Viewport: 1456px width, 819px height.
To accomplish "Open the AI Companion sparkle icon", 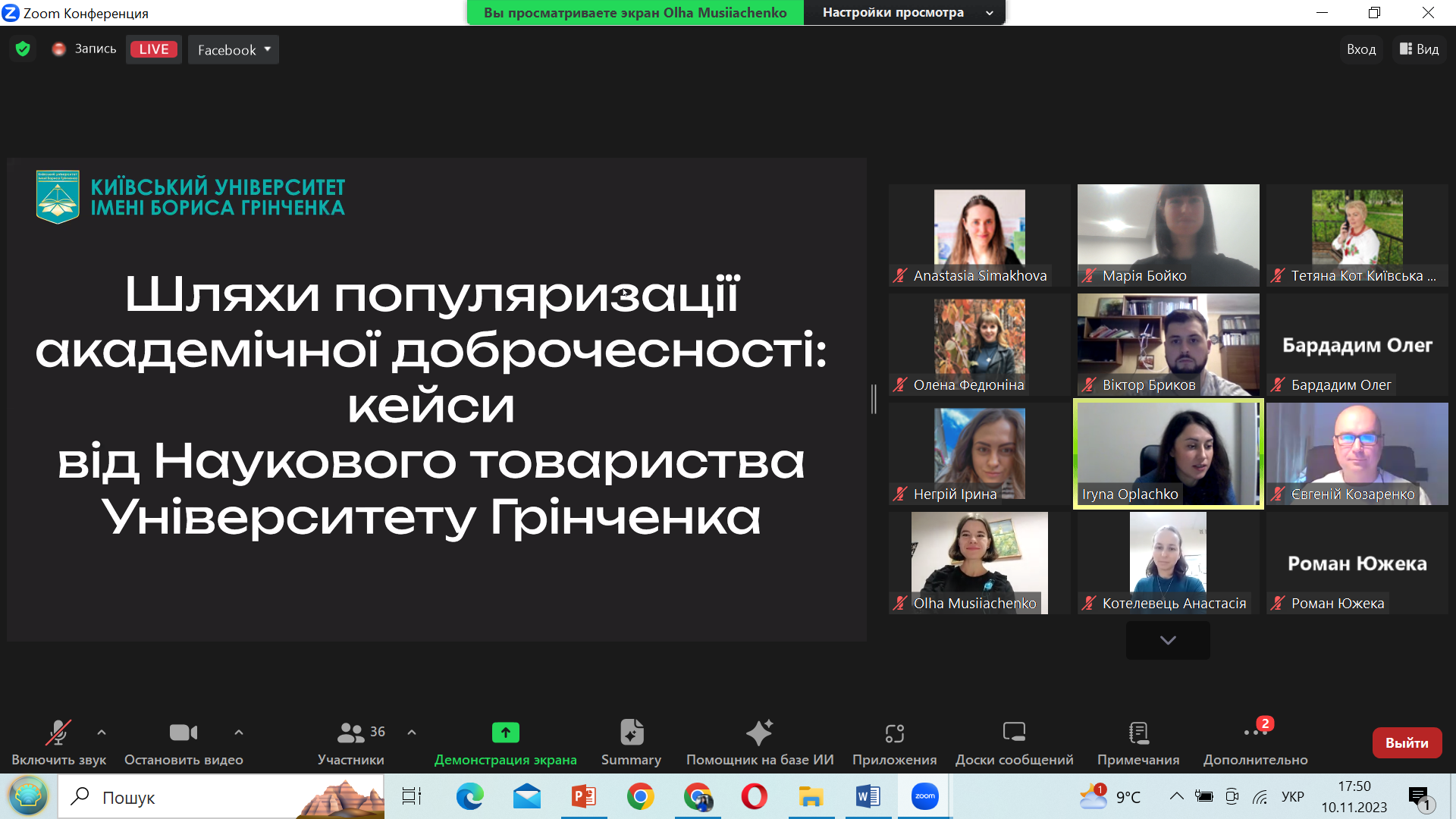I will click(759, 733).
